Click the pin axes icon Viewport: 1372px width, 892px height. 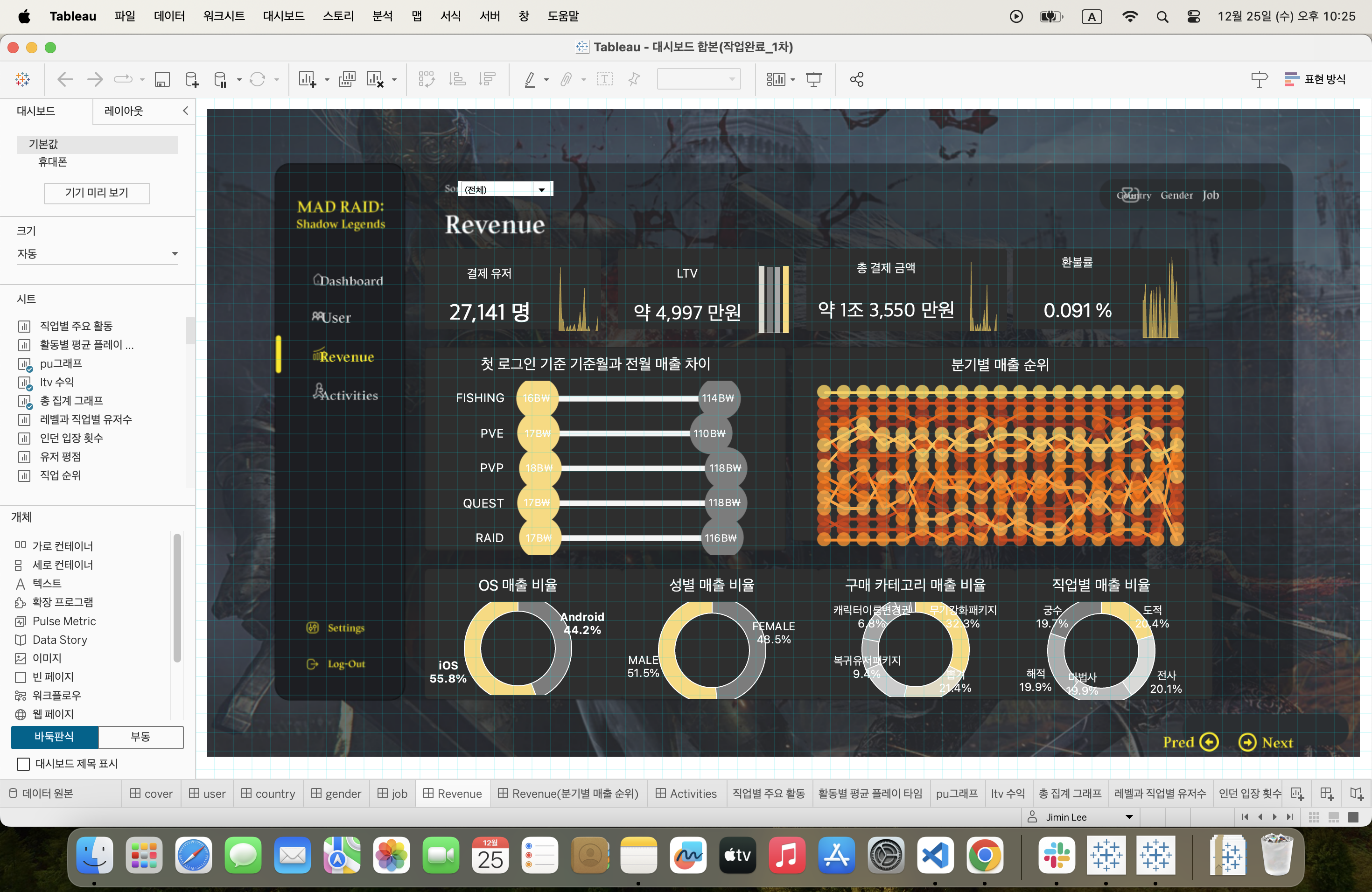pos(634,79)
